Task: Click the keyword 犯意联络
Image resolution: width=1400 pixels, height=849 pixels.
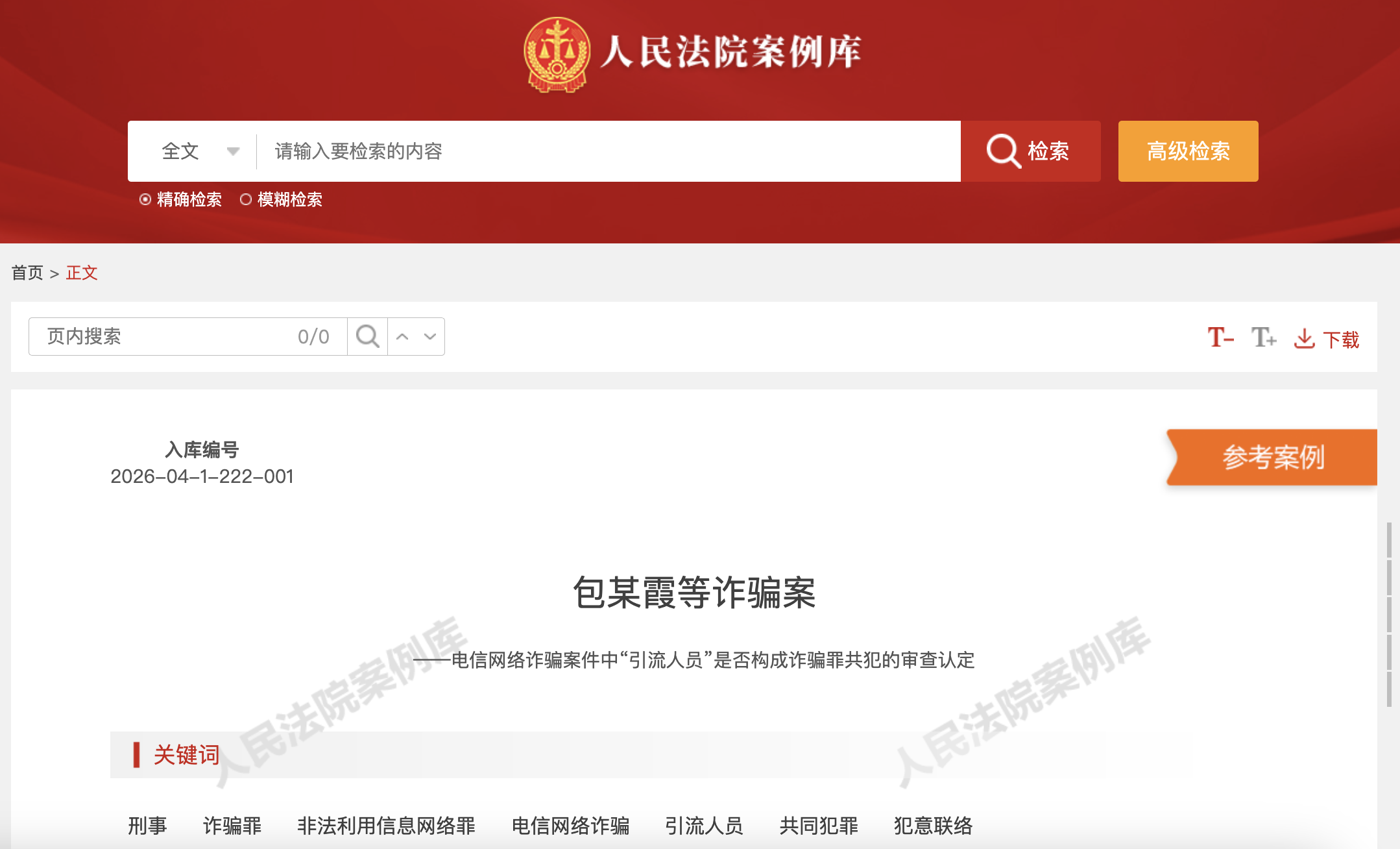Action: coord(934,826)
